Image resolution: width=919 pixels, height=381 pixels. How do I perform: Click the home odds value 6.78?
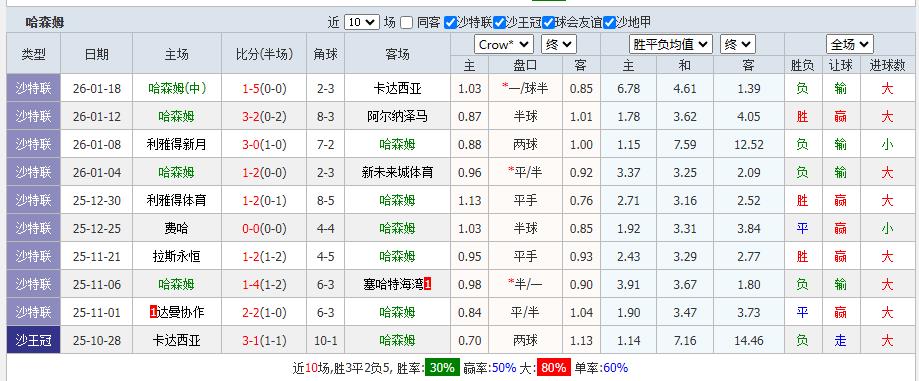point(628,89)
